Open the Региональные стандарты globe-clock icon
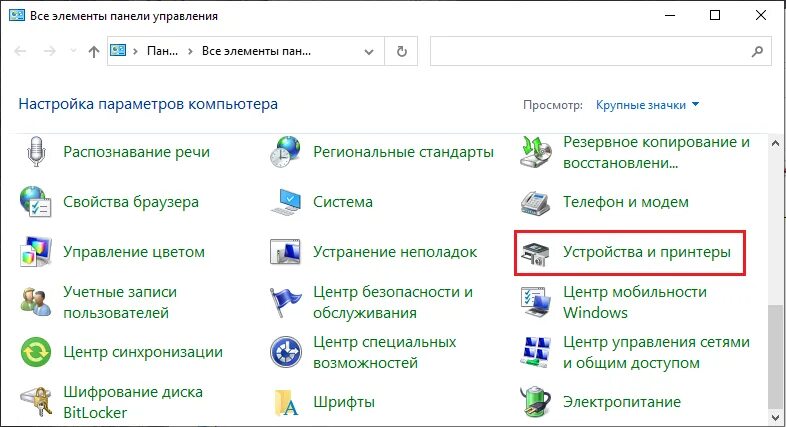Screen dimensions: 786x427 [x=285, y=151]
